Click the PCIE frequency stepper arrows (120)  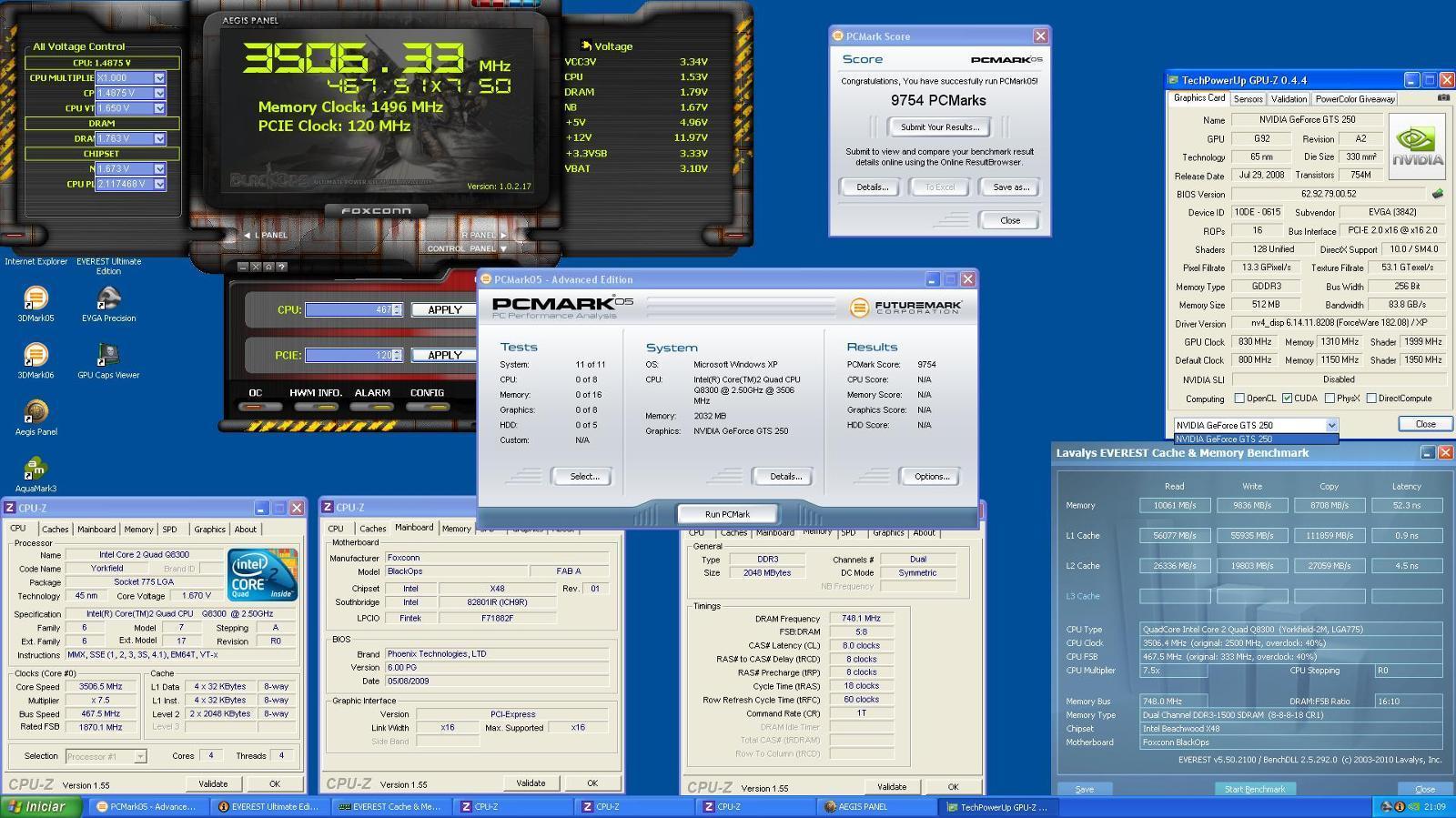(398, 355)
